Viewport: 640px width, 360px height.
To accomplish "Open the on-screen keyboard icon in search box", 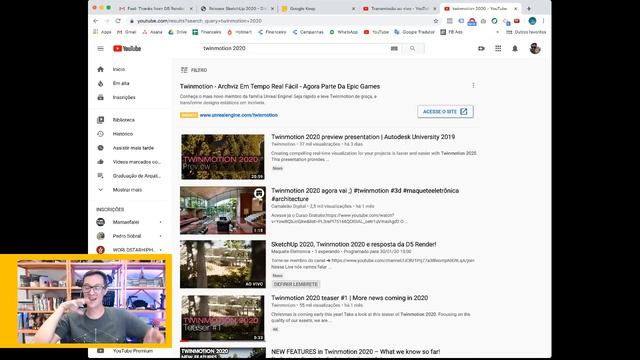I will click(x=394, y=49).
